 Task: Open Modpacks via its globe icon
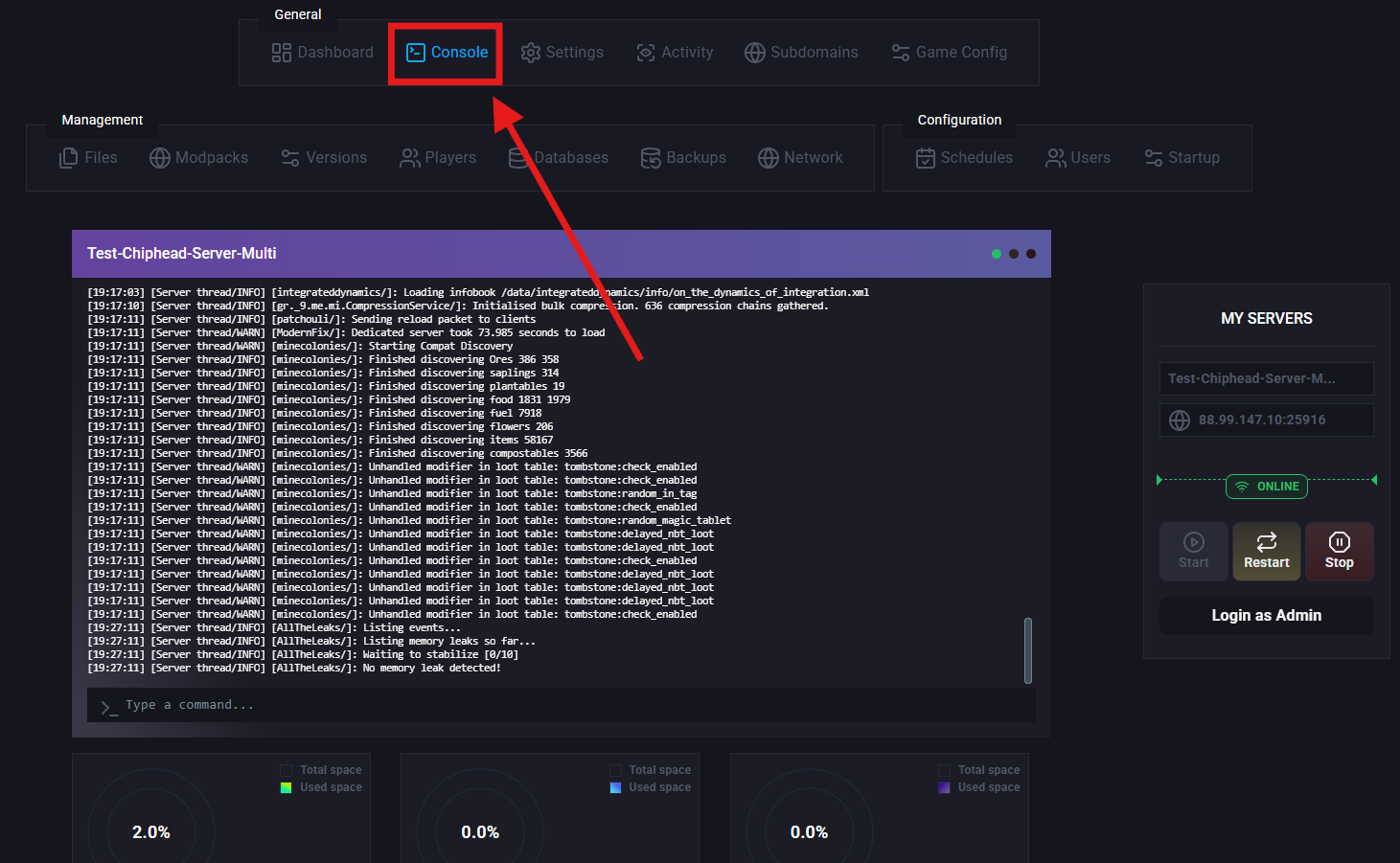click(160, 158)
